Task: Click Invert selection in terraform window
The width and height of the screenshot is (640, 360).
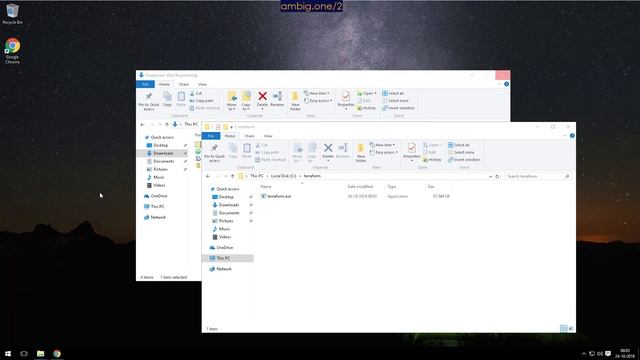Action: pyautogui.click(x=464, y=160)
